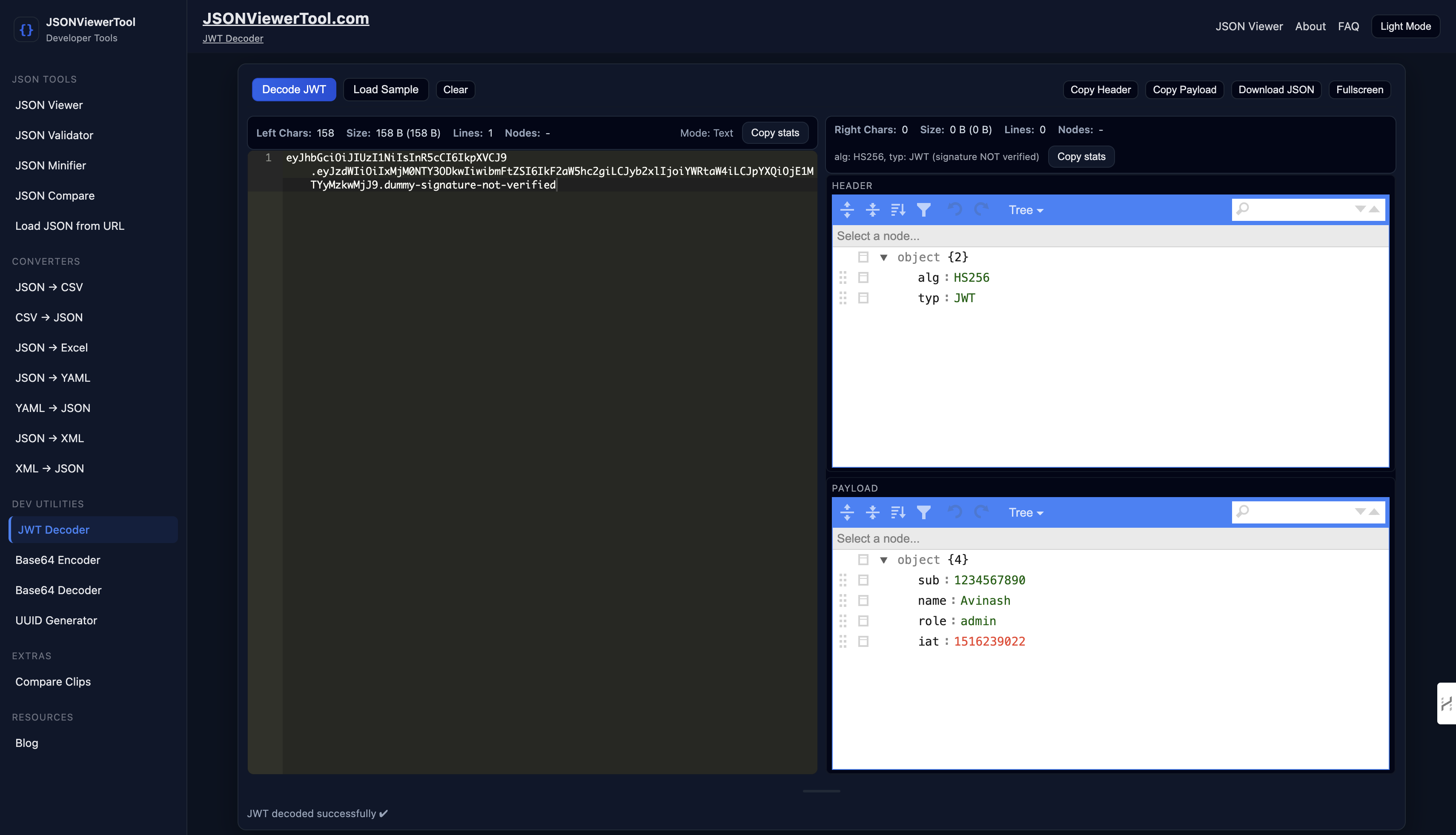Click the search magnifier in the PAYLOAD panel
This screenshot has height=835, width=1456.
pyautogui.click(x=1244, y=512)
